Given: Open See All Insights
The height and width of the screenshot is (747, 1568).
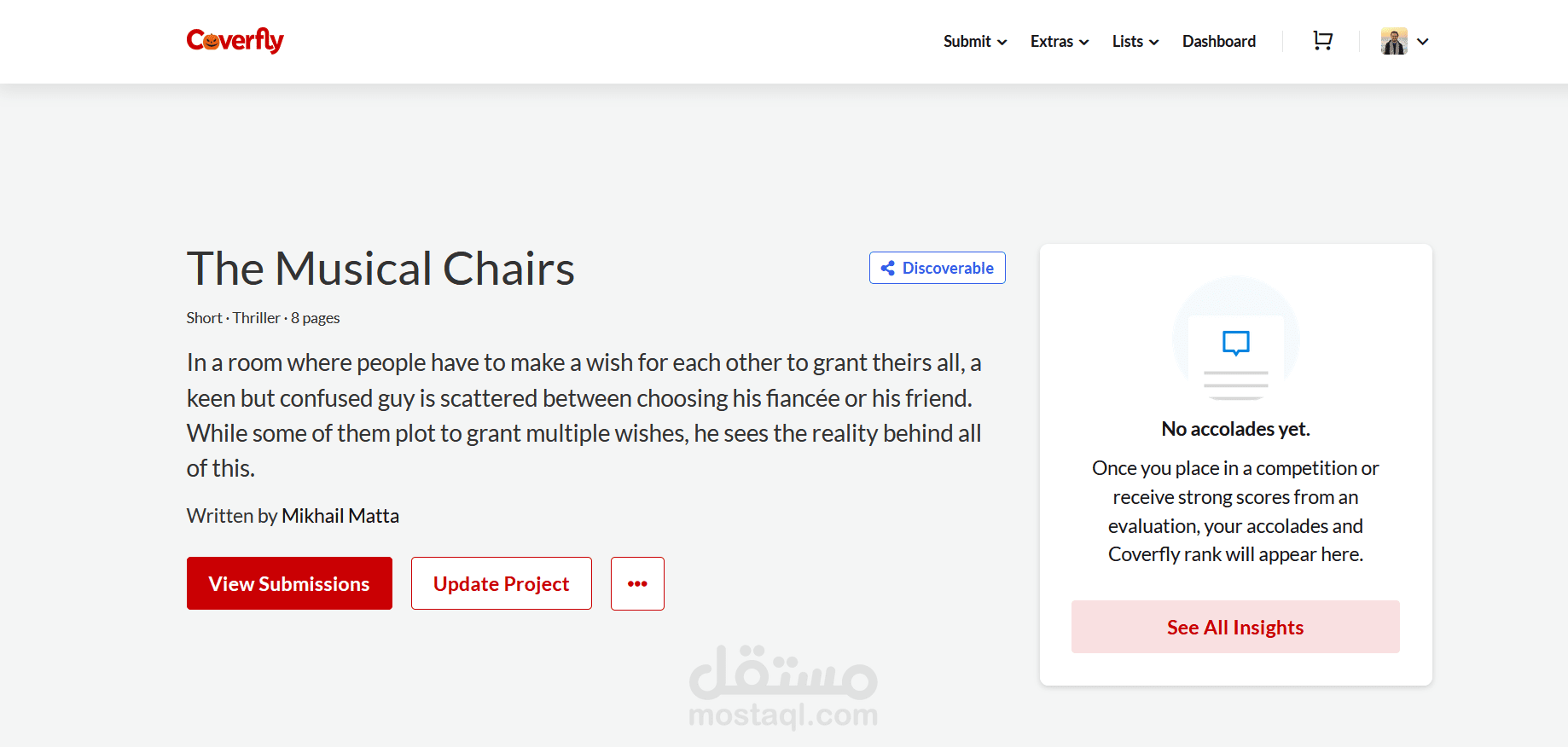Looking at the screenshot, I should tap(1235, 627).
